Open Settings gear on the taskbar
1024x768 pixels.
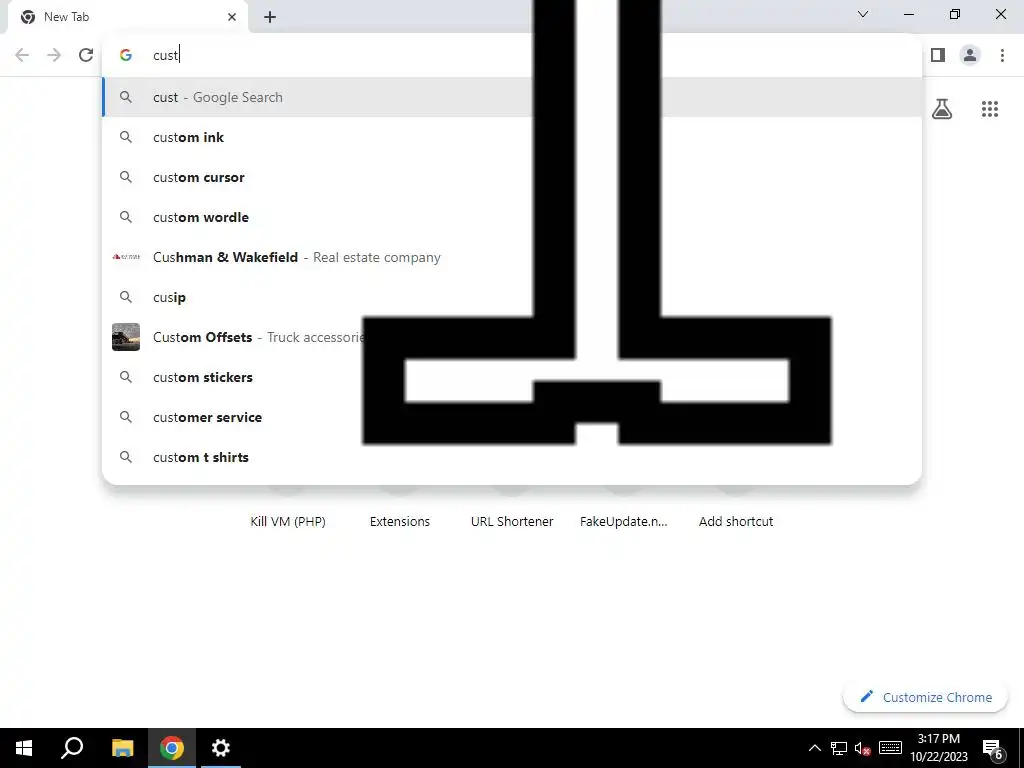click(x=221, y=748)
